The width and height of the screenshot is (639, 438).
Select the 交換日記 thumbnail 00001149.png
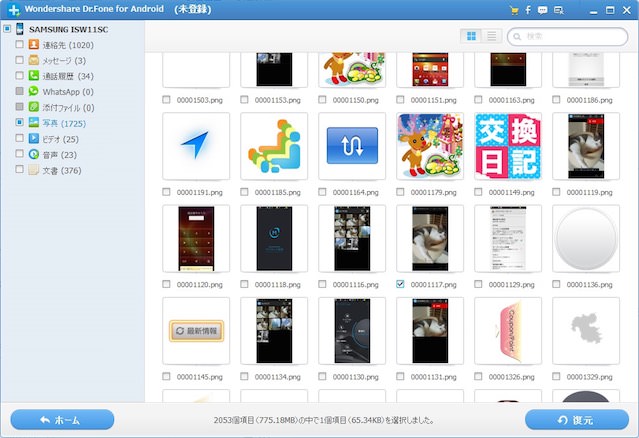coord(508,146)
